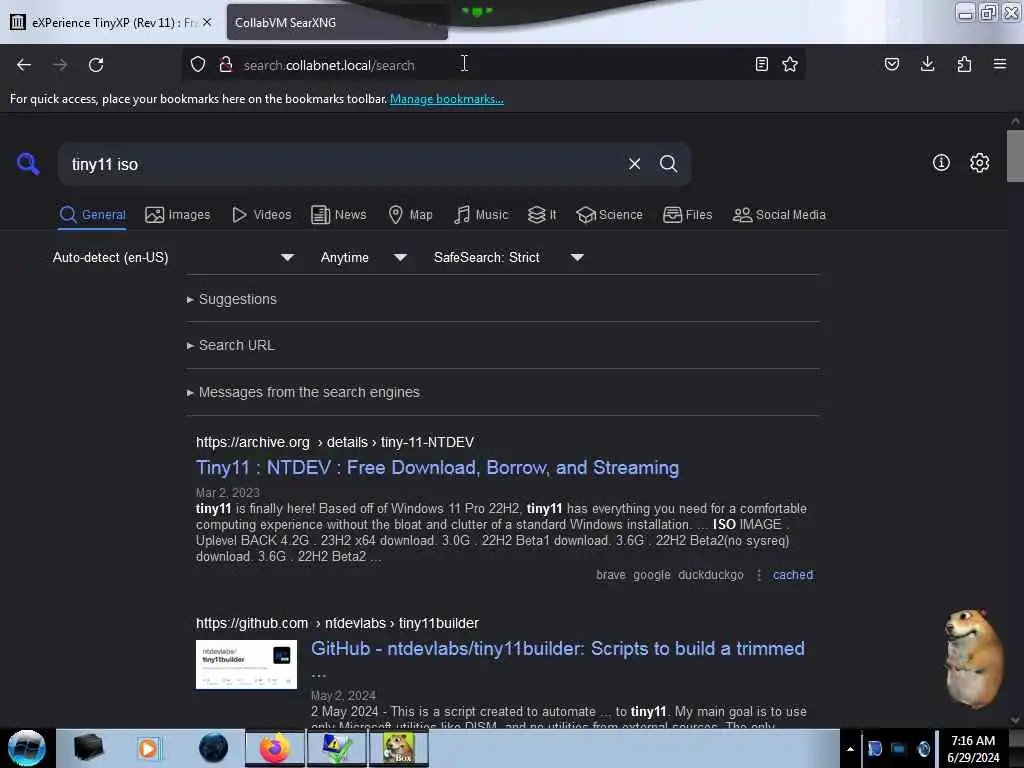Click the SearXNG magnifier logo
This screenshot has height=768, width=1024.
(x=28, y=163)
